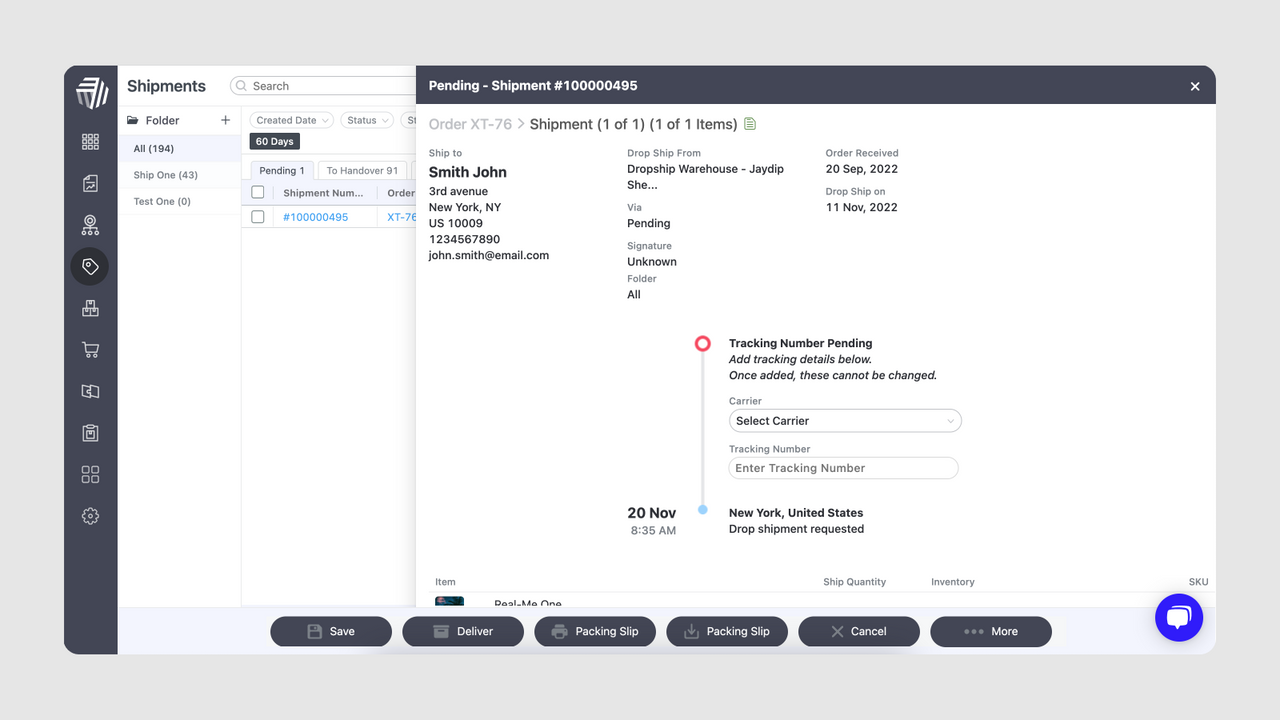Open the inventory boxes icon in sidebar

coord(91,309)
